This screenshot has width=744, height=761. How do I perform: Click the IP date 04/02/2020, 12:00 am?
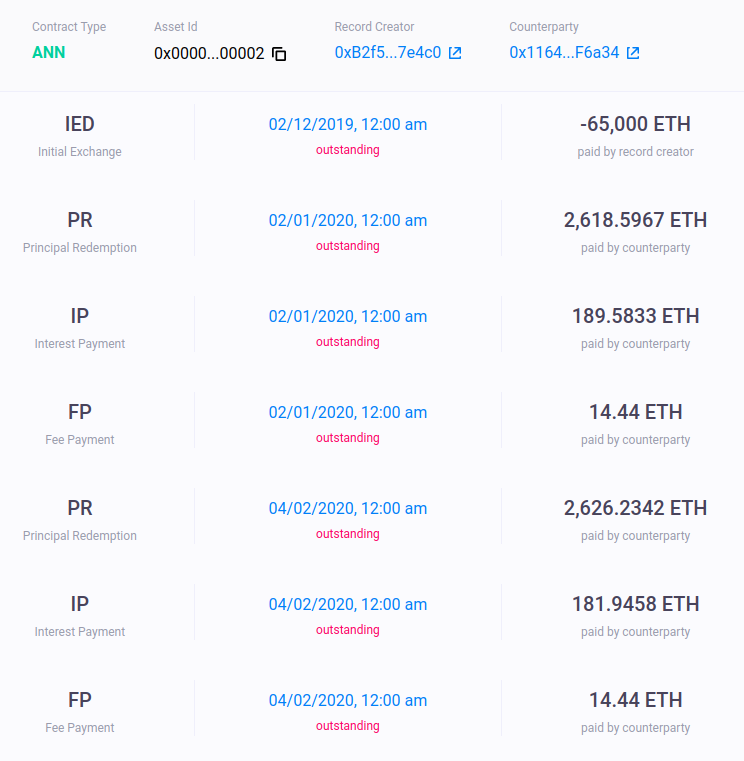(x=348, y=604)
